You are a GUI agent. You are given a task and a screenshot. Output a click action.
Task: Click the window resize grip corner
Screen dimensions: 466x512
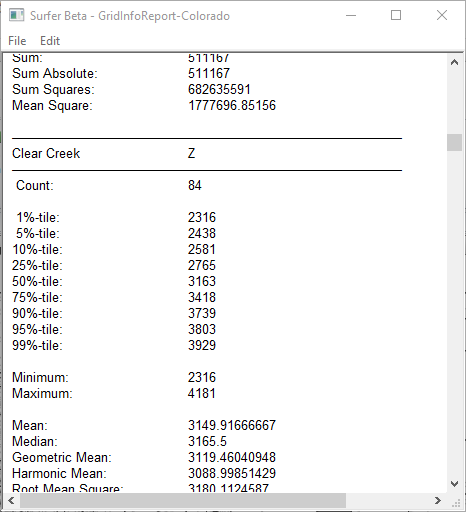[x=456, y=502]
